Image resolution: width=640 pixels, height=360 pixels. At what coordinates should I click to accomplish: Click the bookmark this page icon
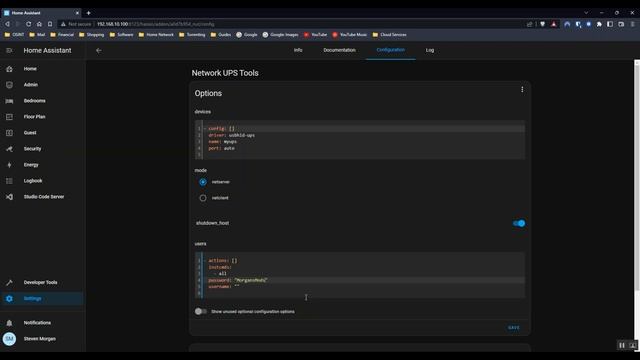[x=50, y=24]
